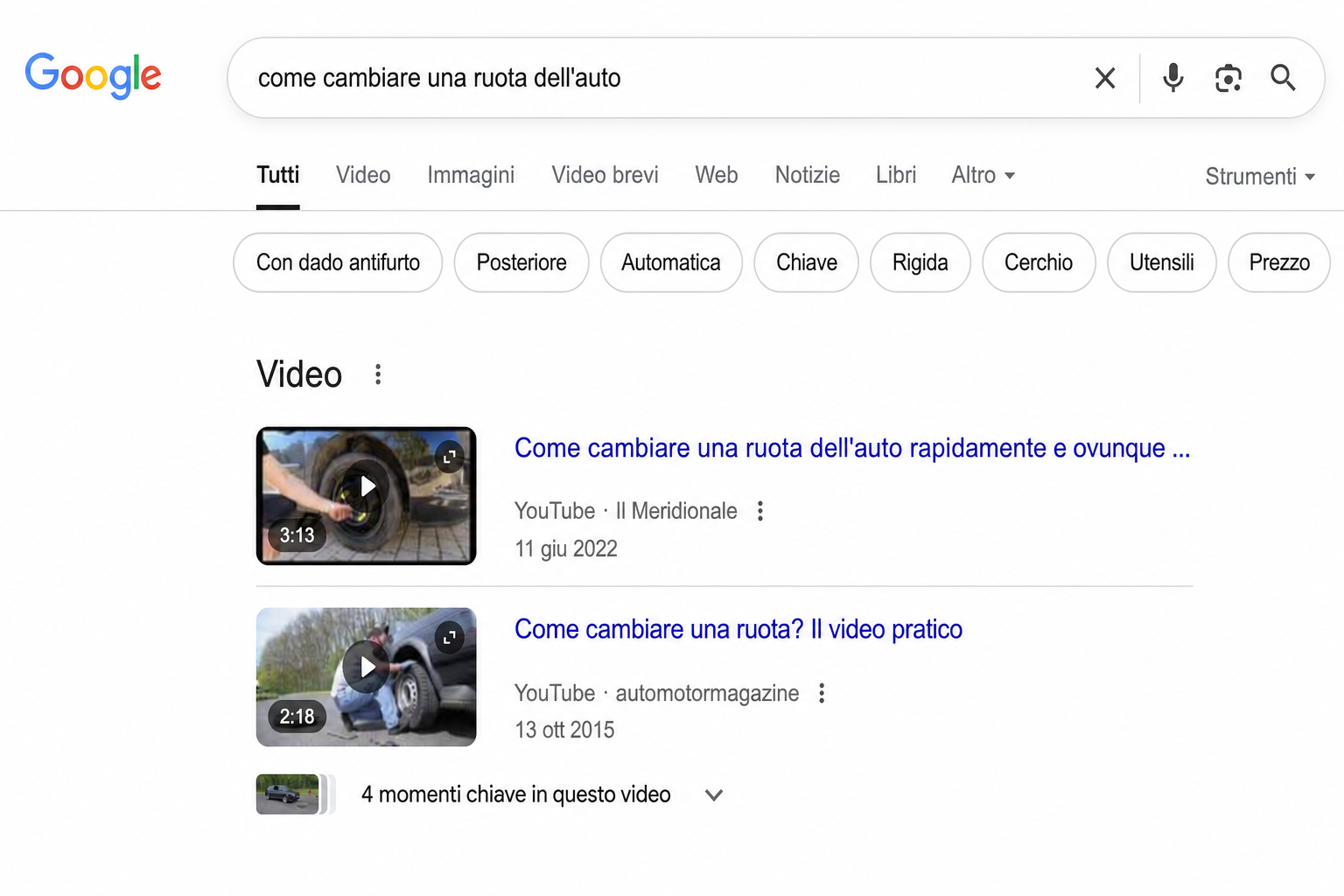Image resolution: width=1344 pixels, height=896 pixels.
Task: Select the Tutti tab
Action: pos(278,175)
